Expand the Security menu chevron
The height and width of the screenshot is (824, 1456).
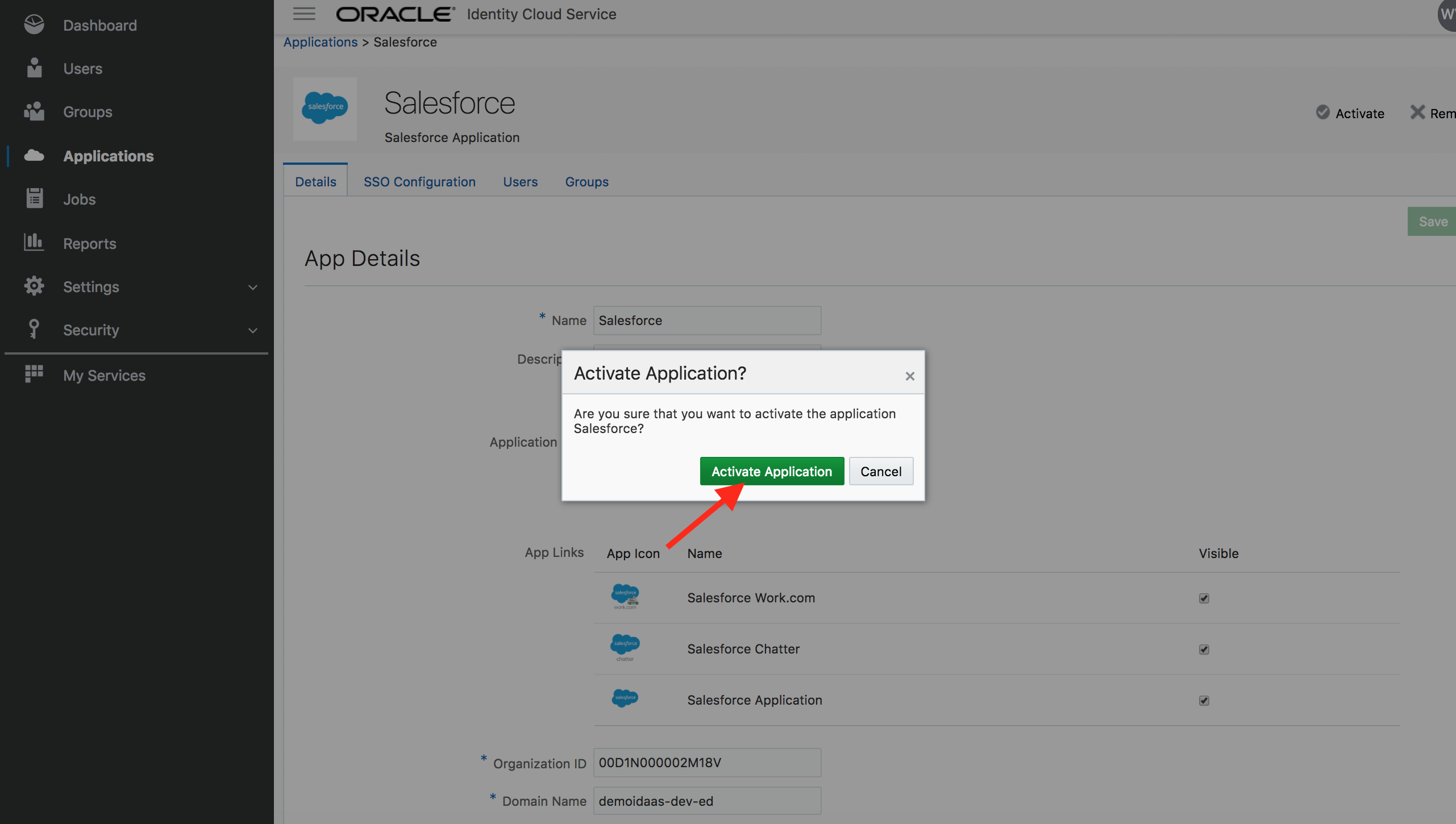tap(253, 330)
